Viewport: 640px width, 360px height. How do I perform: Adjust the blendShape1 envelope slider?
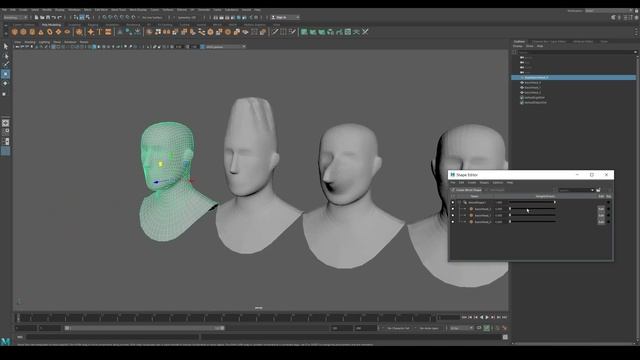tap(532, 202)
